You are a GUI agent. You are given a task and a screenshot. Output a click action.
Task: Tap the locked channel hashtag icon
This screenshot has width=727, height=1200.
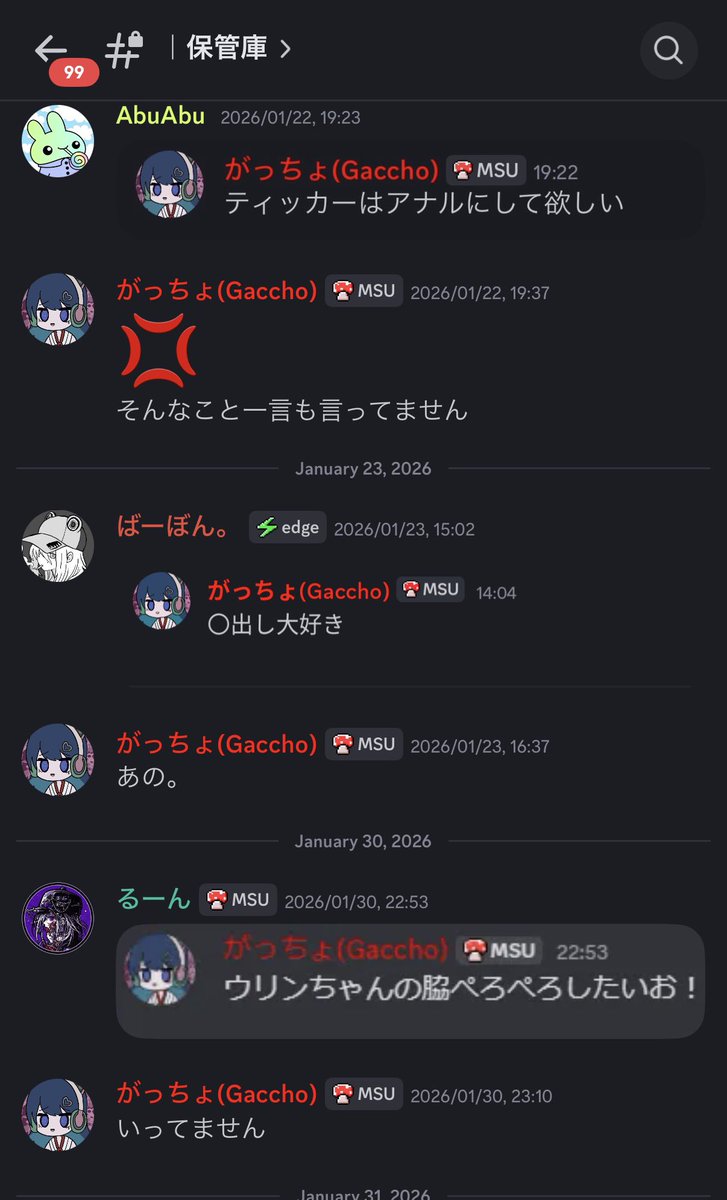pyautogui.click(x=126, y=49)
